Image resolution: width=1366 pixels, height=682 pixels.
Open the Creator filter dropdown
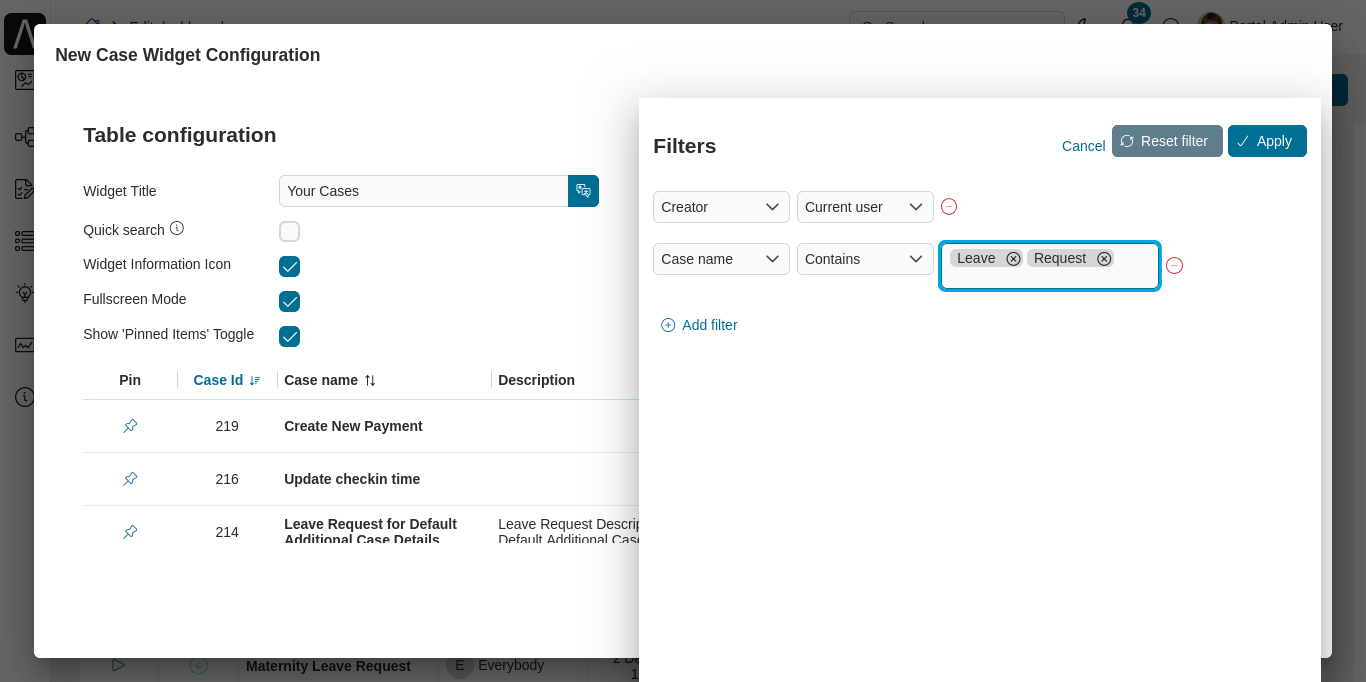[720, 207]
